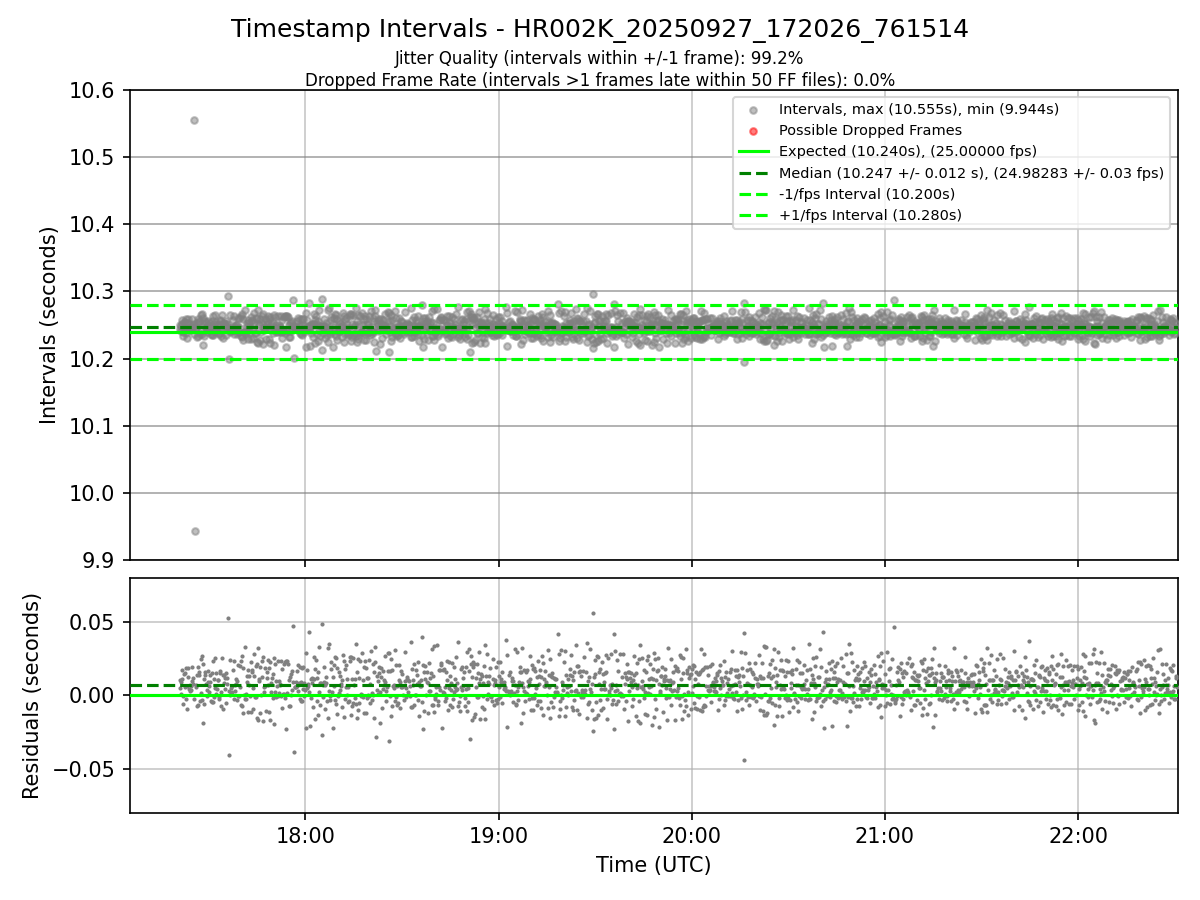Click the Jitter Quality 99.2% subtitle

[599, 58]
